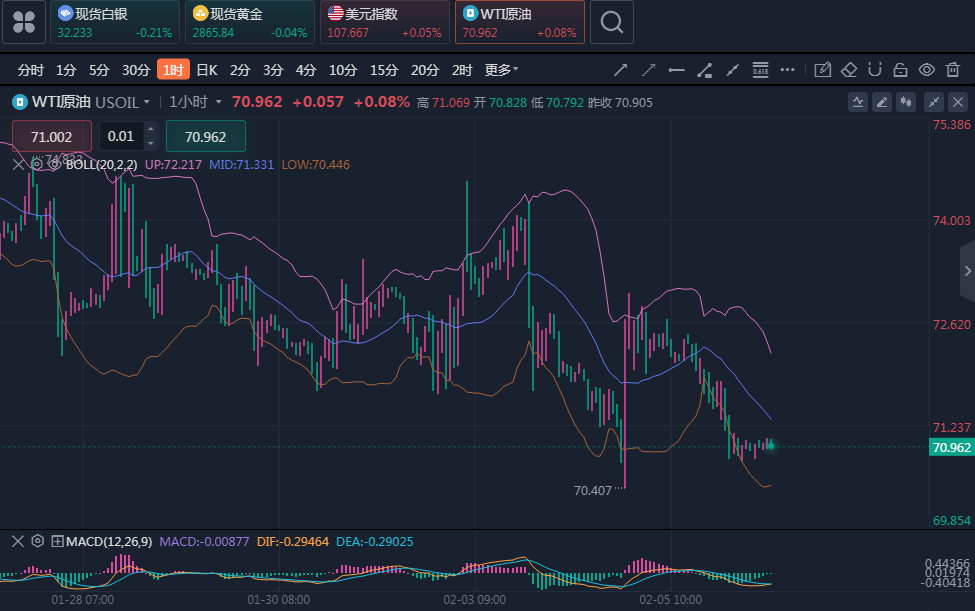This screenshot has height=611, width=975.
Task: Select the horizontal ray line tool
Action: tap(677, 70)
